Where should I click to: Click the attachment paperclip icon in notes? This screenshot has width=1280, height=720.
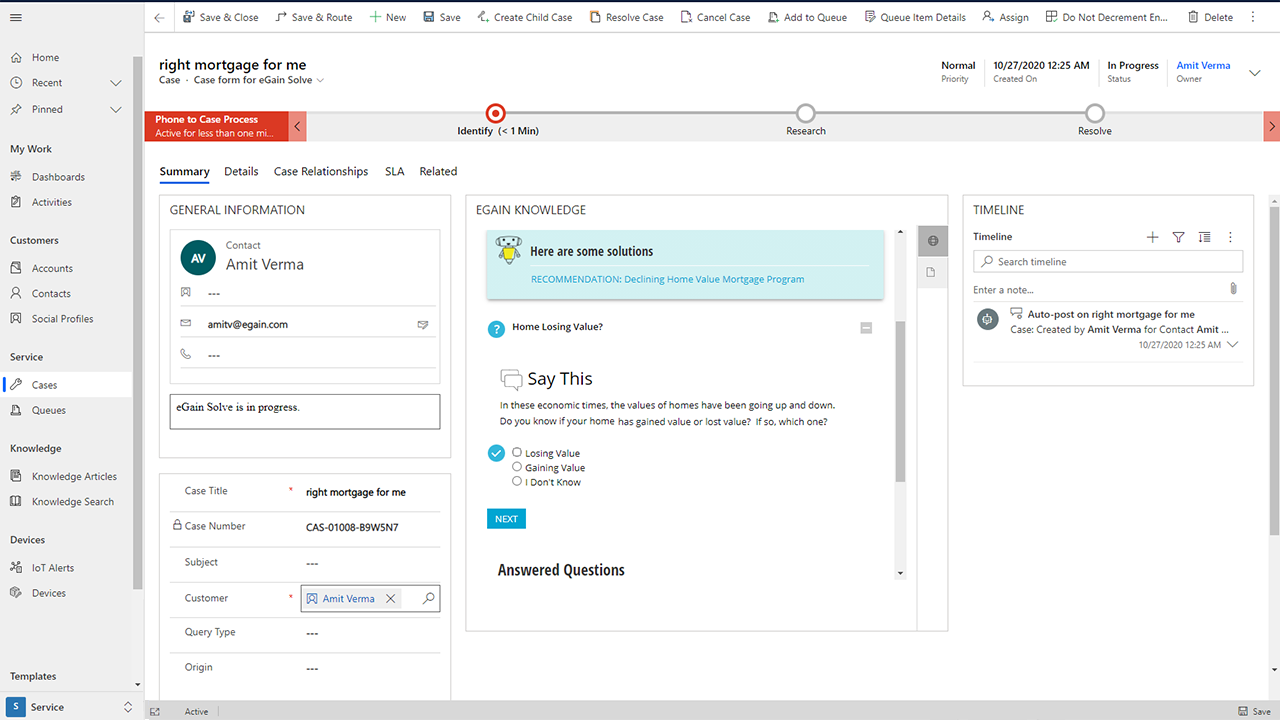(1233, 289)
